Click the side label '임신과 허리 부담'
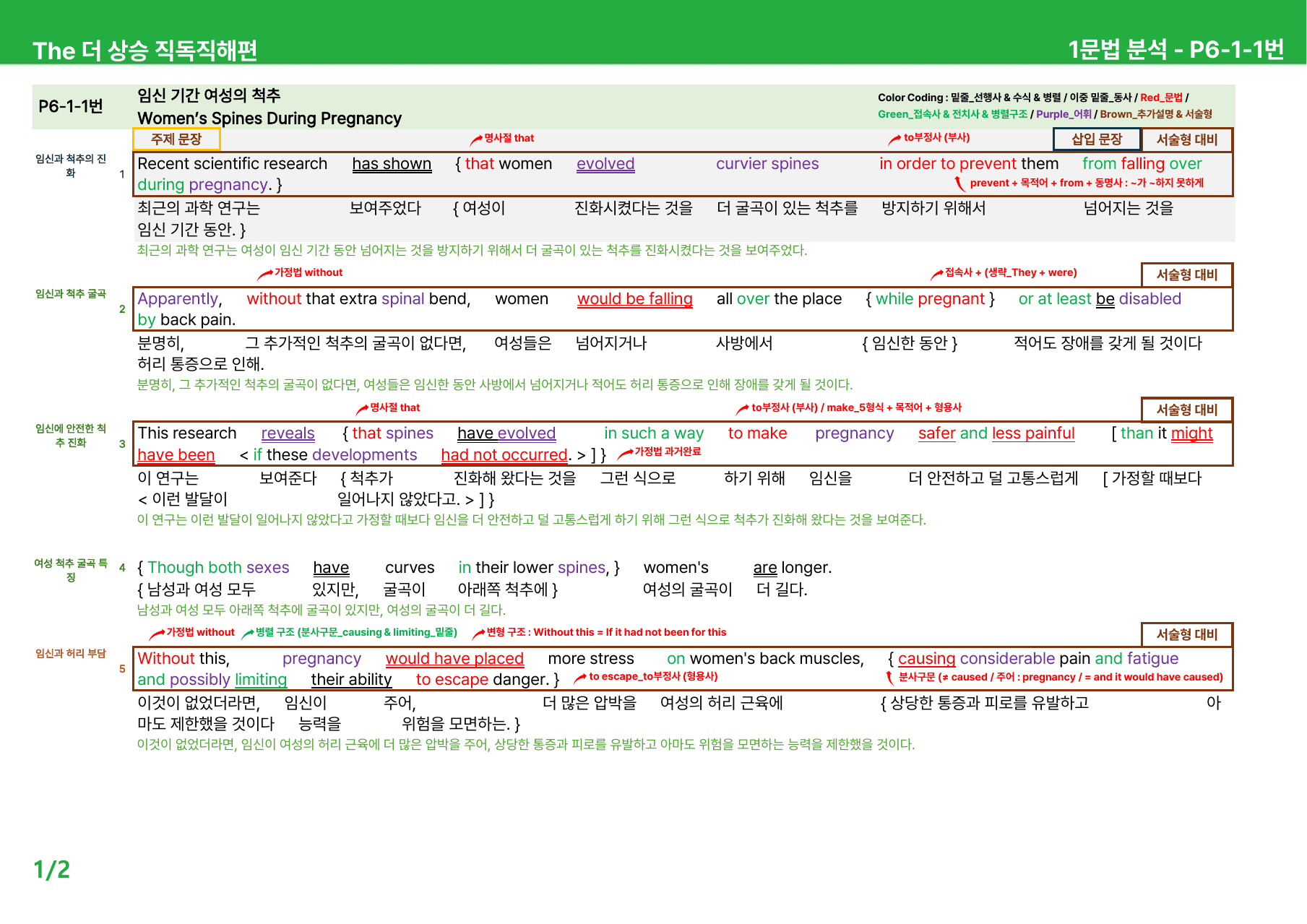The image size is (1307, 924). click(71, 653)
